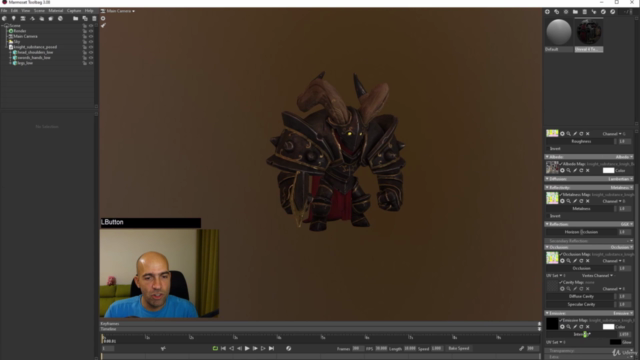640x360 pixels.
Task: Jump to timeline start button
Action: [x=223, y=348]
